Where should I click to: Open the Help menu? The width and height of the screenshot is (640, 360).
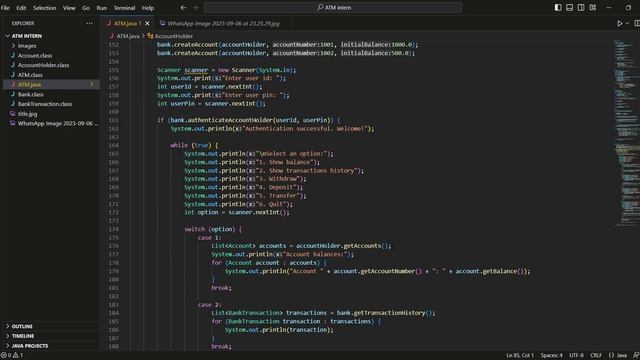148,8
